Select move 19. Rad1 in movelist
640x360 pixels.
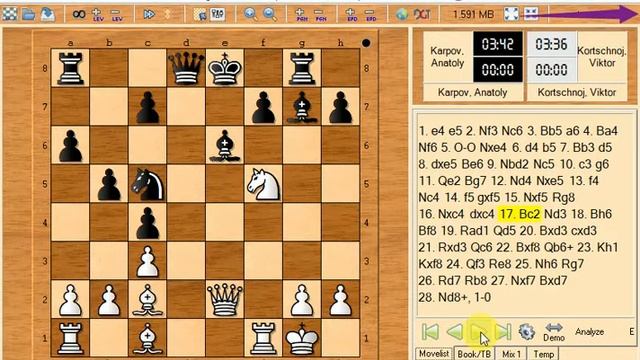[466, 231]
